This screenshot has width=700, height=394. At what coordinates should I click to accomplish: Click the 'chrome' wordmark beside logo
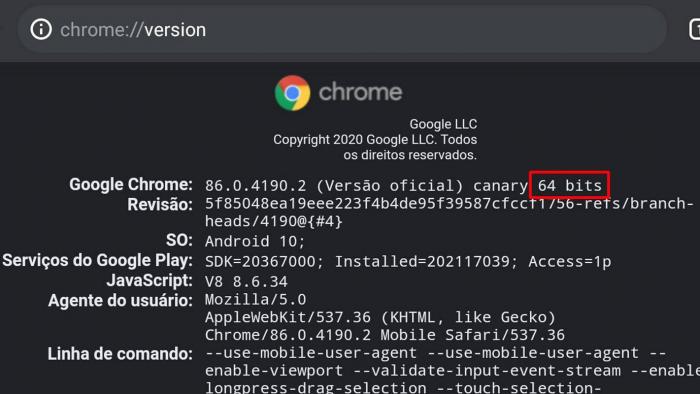coord(360,92)
